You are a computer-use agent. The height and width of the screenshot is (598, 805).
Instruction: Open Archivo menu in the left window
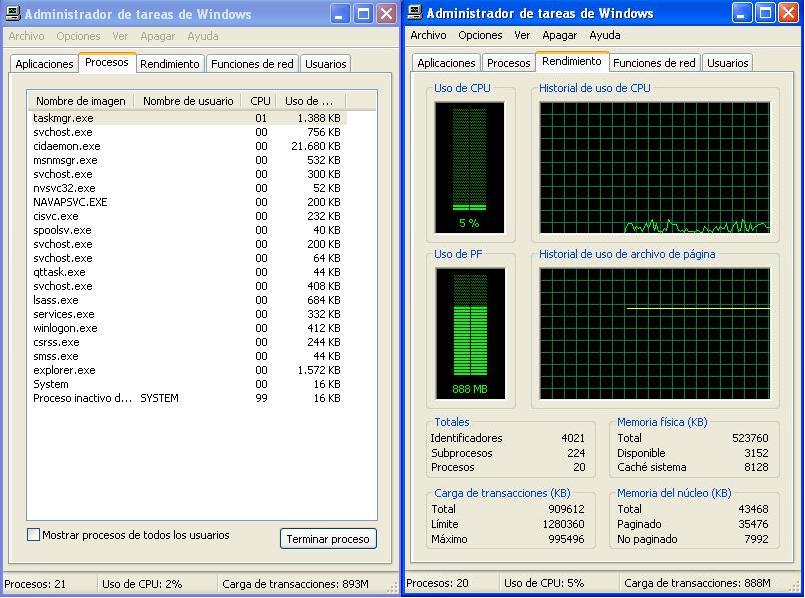tap(26, 36)
